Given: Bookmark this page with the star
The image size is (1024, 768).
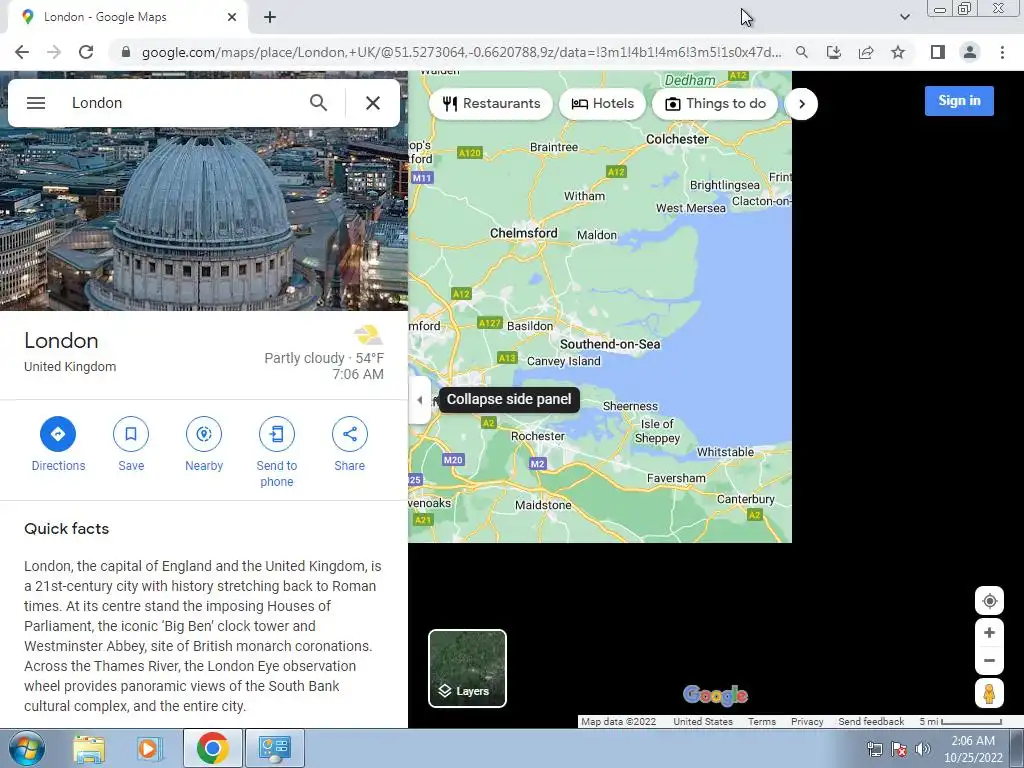Looking at the screenshot, I should coord(898,52).
